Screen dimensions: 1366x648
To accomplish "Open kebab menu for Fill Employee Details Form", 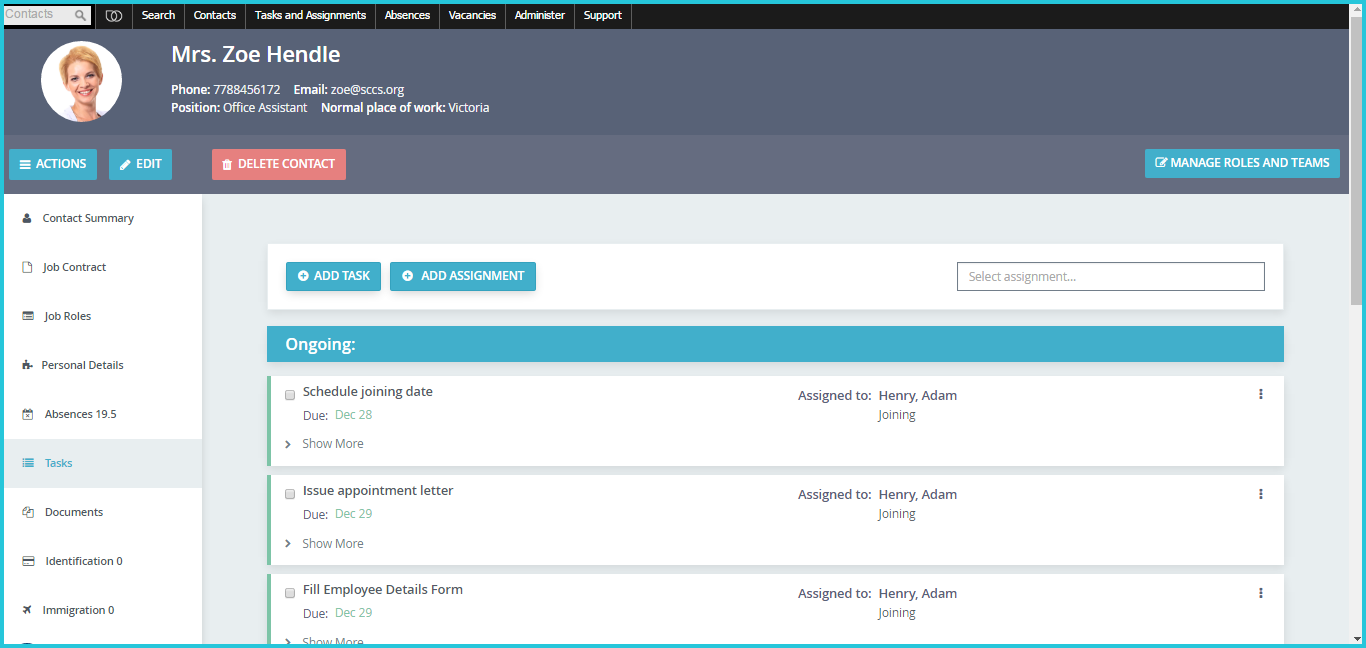I will click(1261, 593).
